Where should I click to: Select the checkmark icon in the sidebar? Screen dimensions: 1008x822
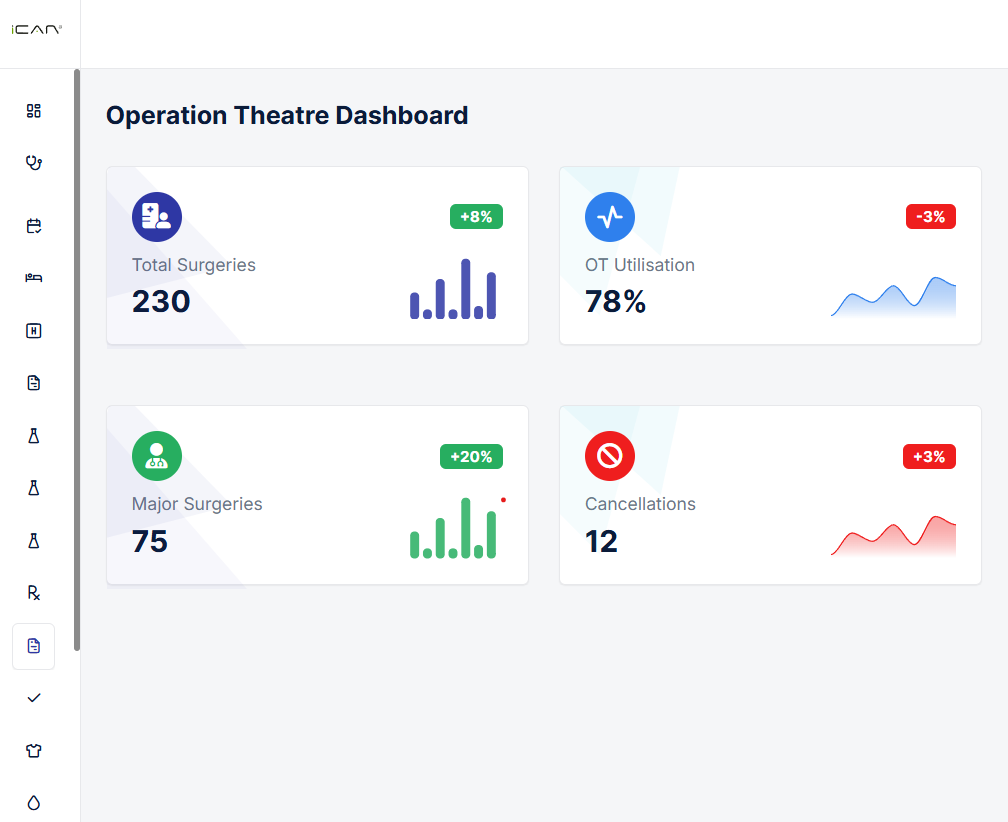33,698
